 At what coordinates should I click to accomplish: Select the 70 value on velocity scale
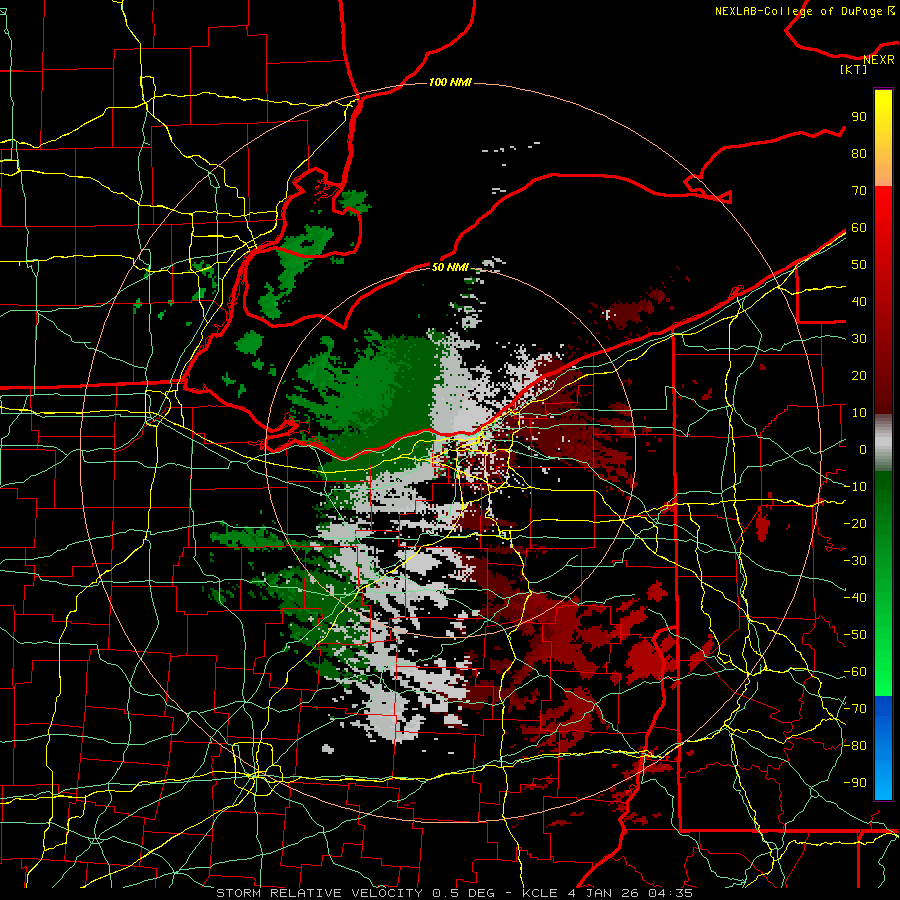[x=859, y=191]
